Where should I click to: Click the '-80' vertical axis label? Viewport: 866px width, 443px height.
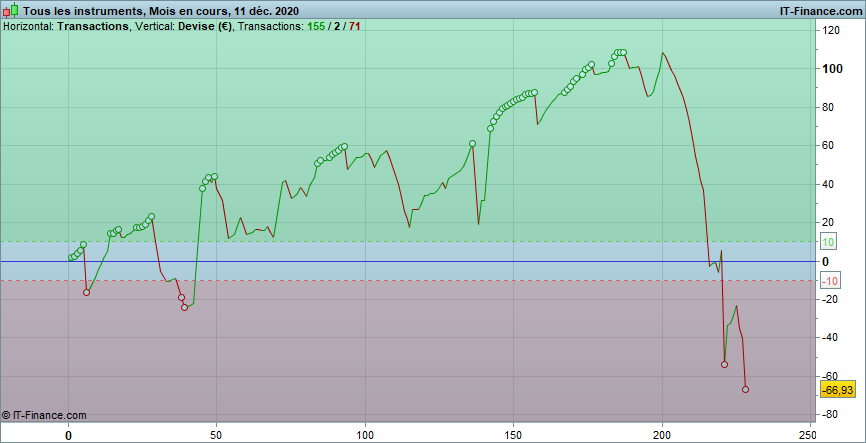(x=830, y=415)
